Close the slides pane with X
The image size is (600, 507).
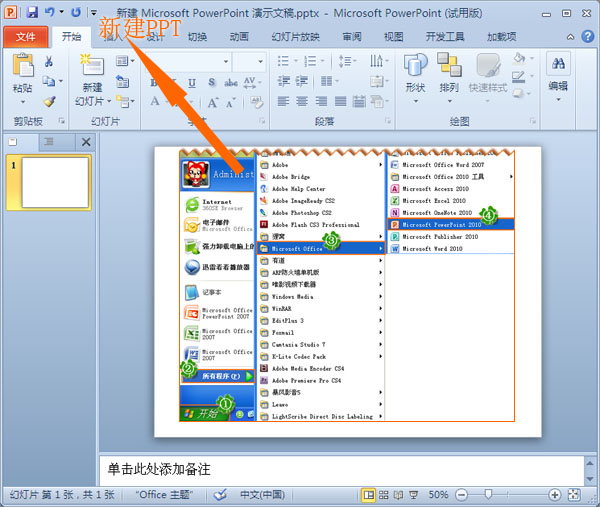tap(86, 142)
